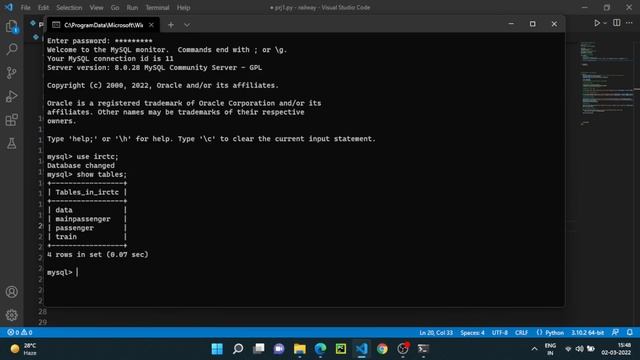Run the Python file with play button
Screen dimensions: 640x360
[597, 23]
